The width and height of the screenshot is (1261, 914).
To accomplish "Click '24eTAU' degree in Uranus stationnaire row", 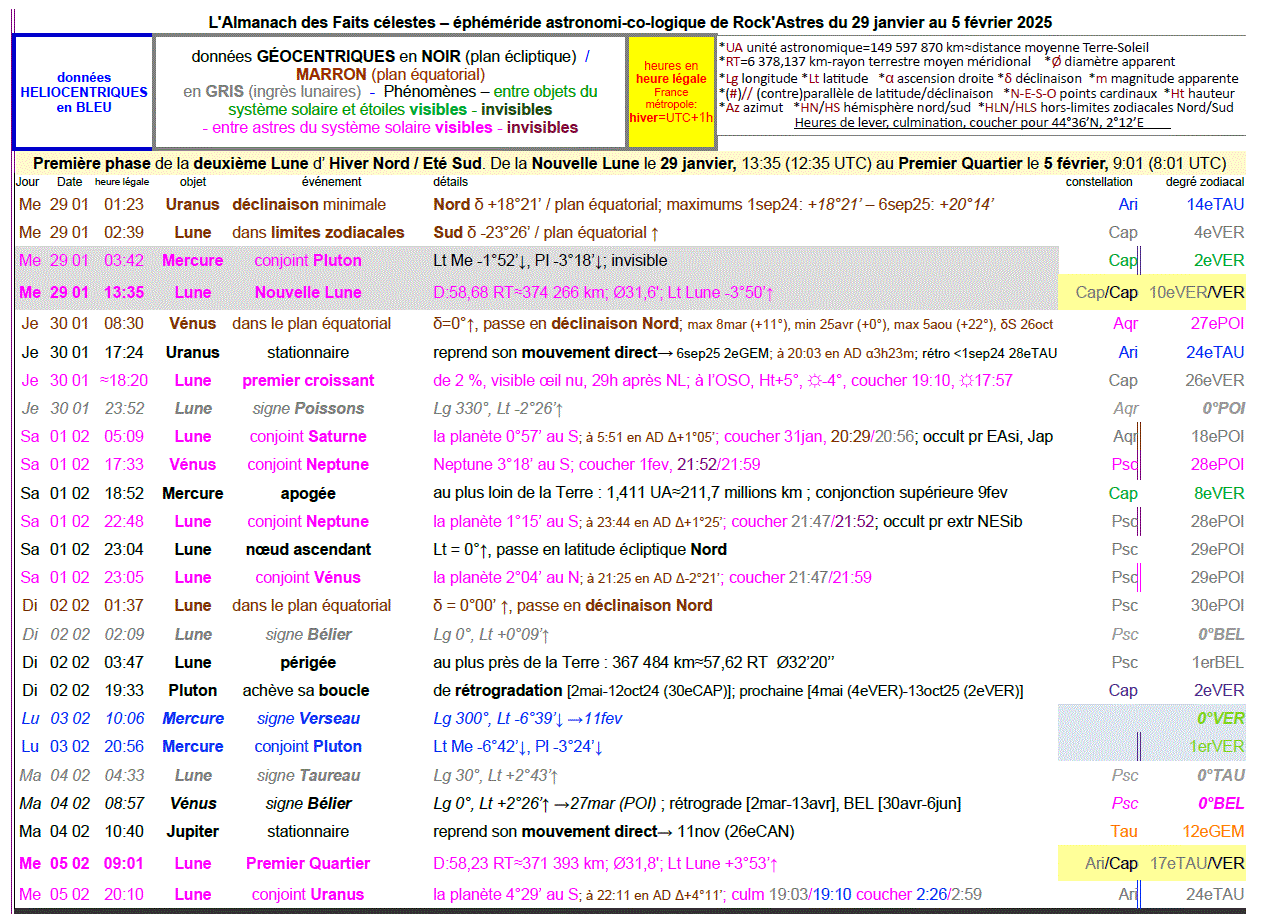I will click(1216, 352).
